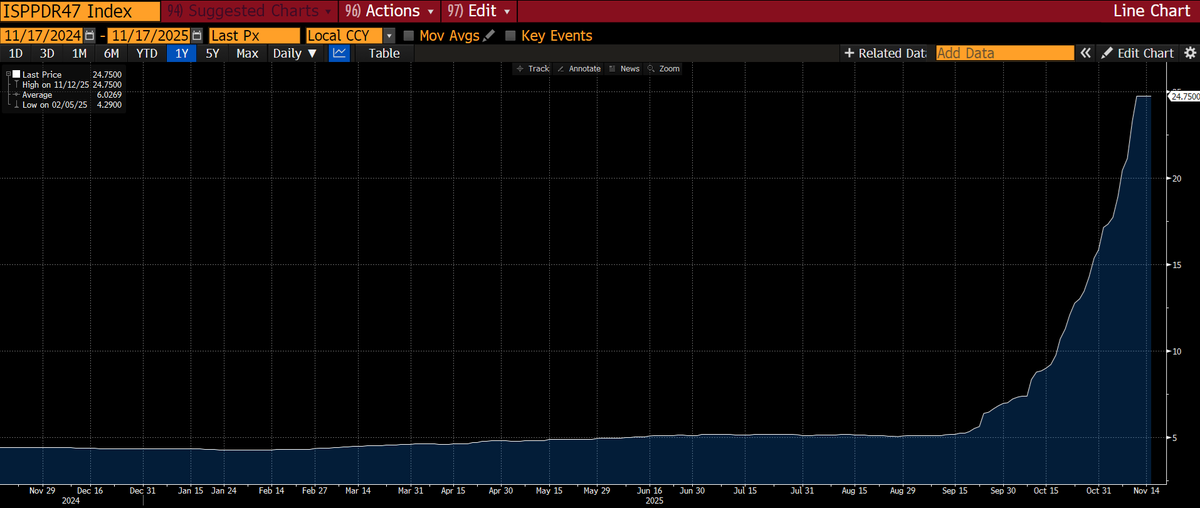Viewport: 1200px width, 508px height.
Task: Open the Daily periodicity dropdown
Action: pyautogui.click(x=294, y=53)
